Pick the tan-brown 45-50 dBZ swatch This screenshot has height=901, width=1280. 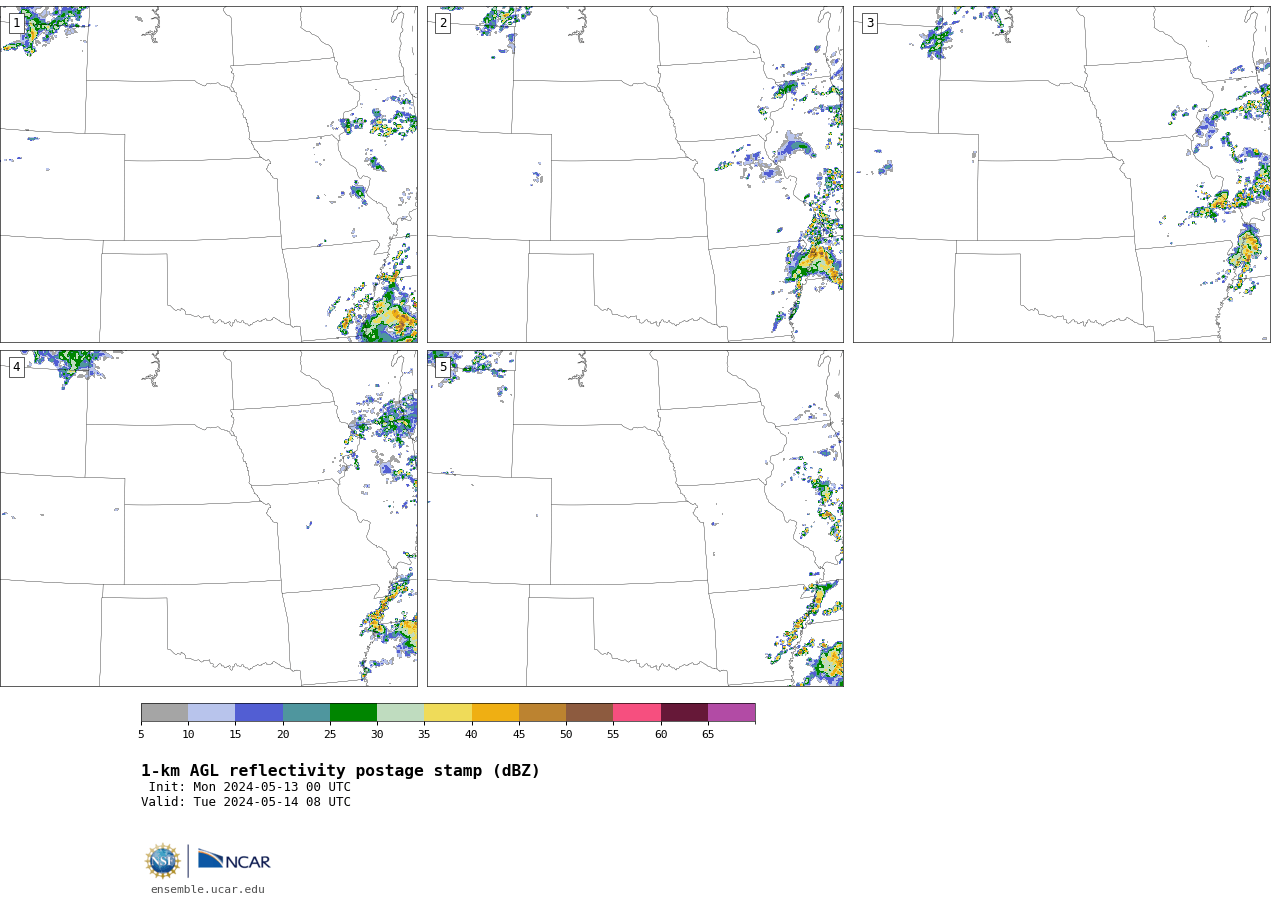coord(543,712)
